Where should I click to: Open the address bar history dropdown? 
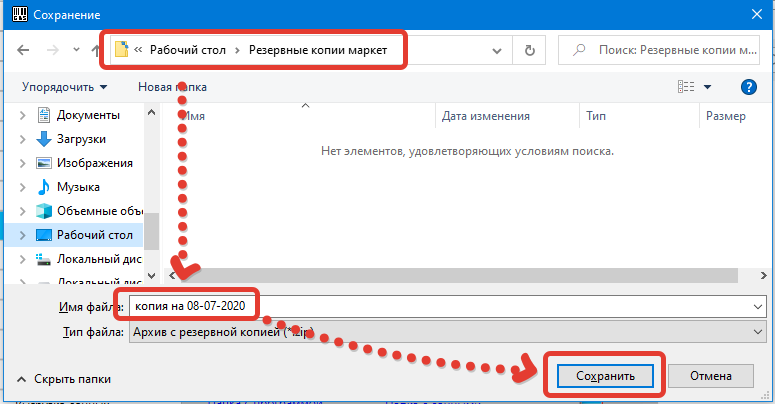(502, 48)
